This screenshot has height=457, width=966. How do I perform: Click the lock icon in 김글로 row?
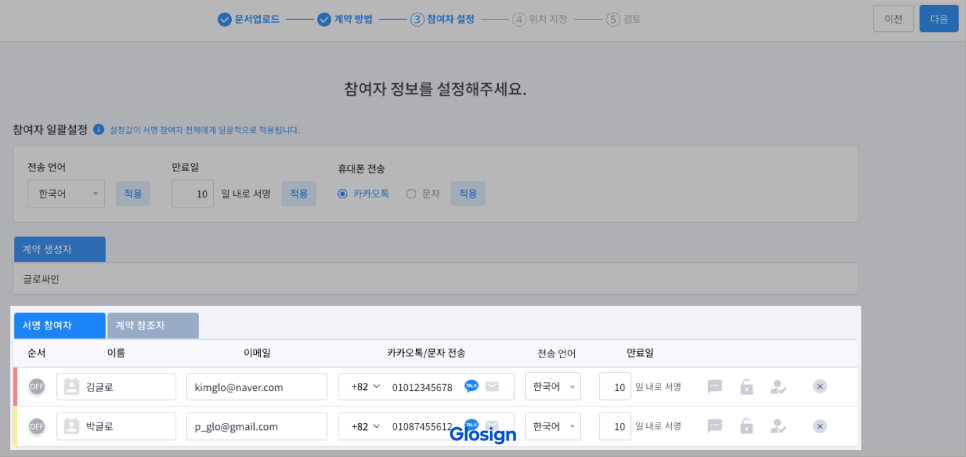746,387
